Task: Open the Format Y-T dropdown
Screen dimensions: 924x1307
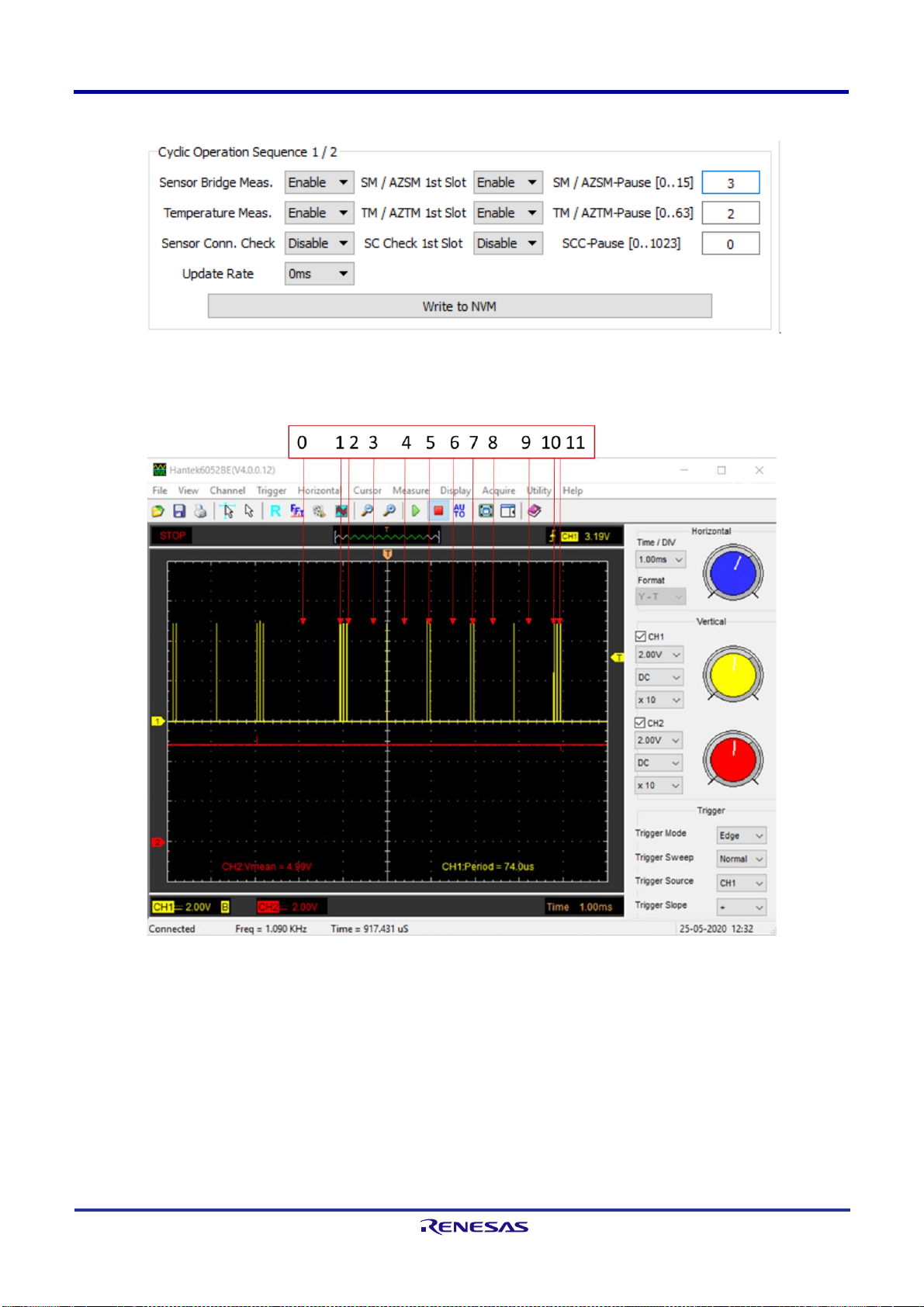Action: point(661,596)
